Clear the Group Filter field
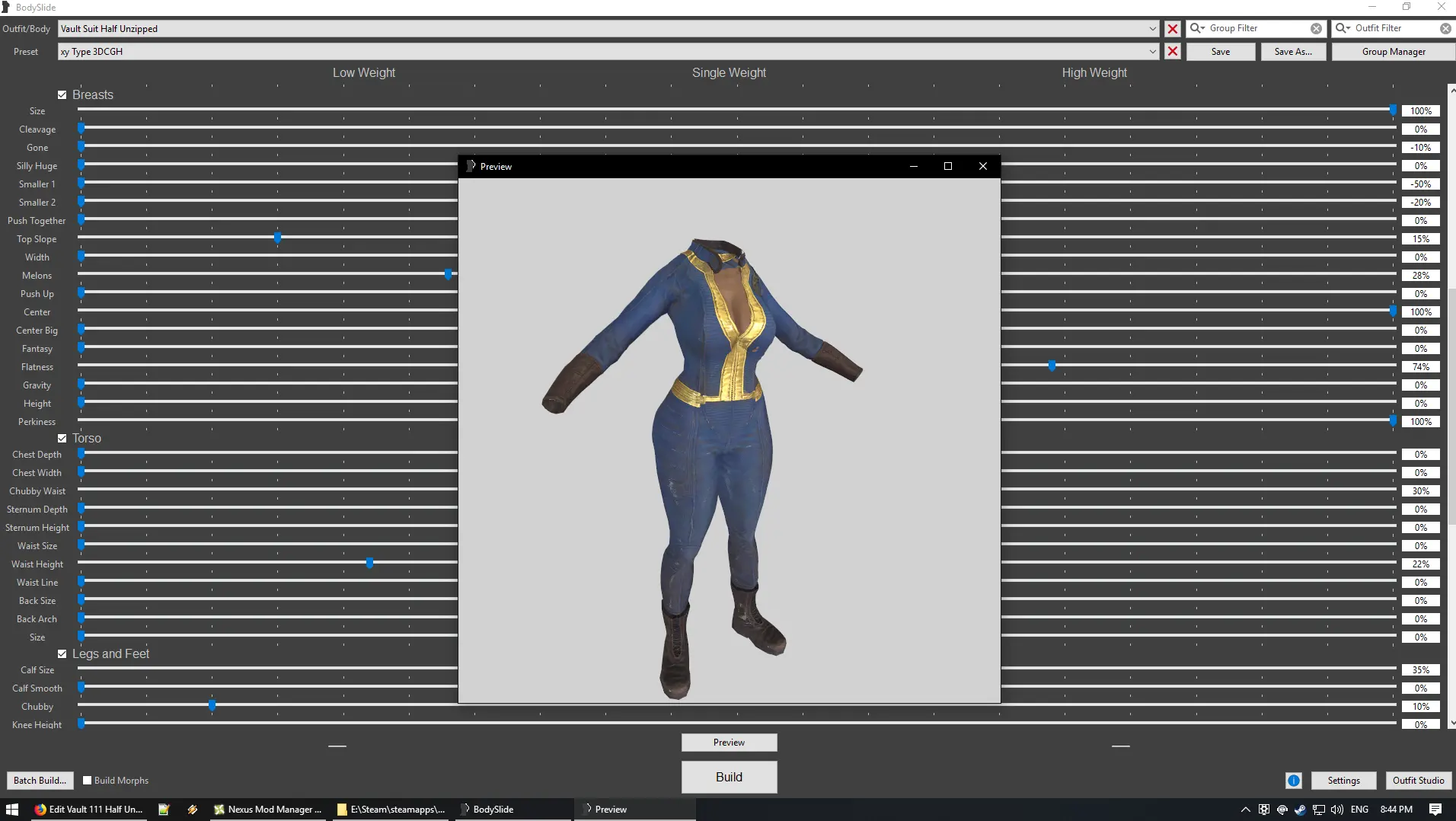The height and width of the screenshot is (821, 1456). click(1316, 28)
